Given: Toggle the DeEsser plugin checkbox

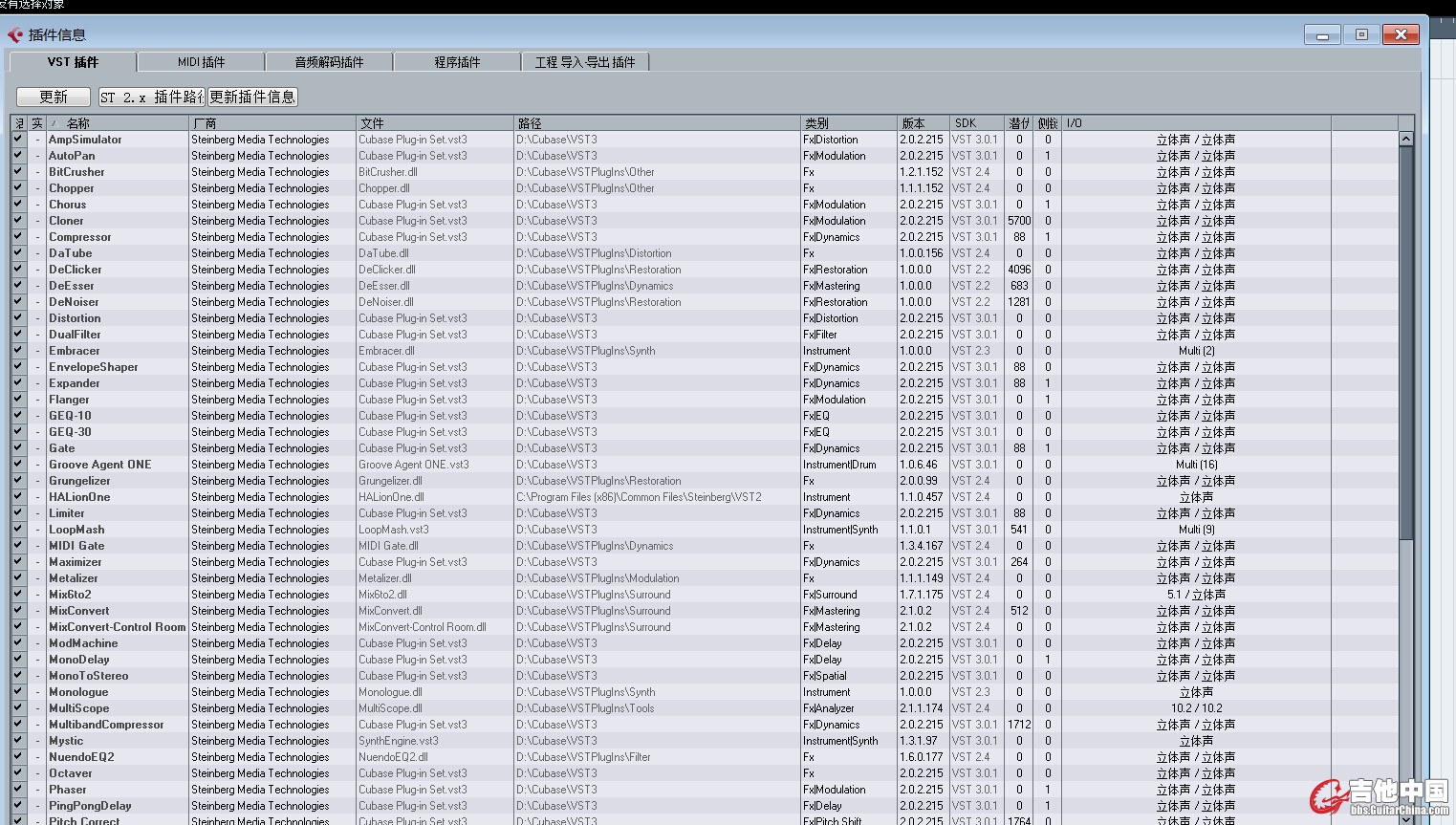Looking at the screenshot, I should [18, 286].
